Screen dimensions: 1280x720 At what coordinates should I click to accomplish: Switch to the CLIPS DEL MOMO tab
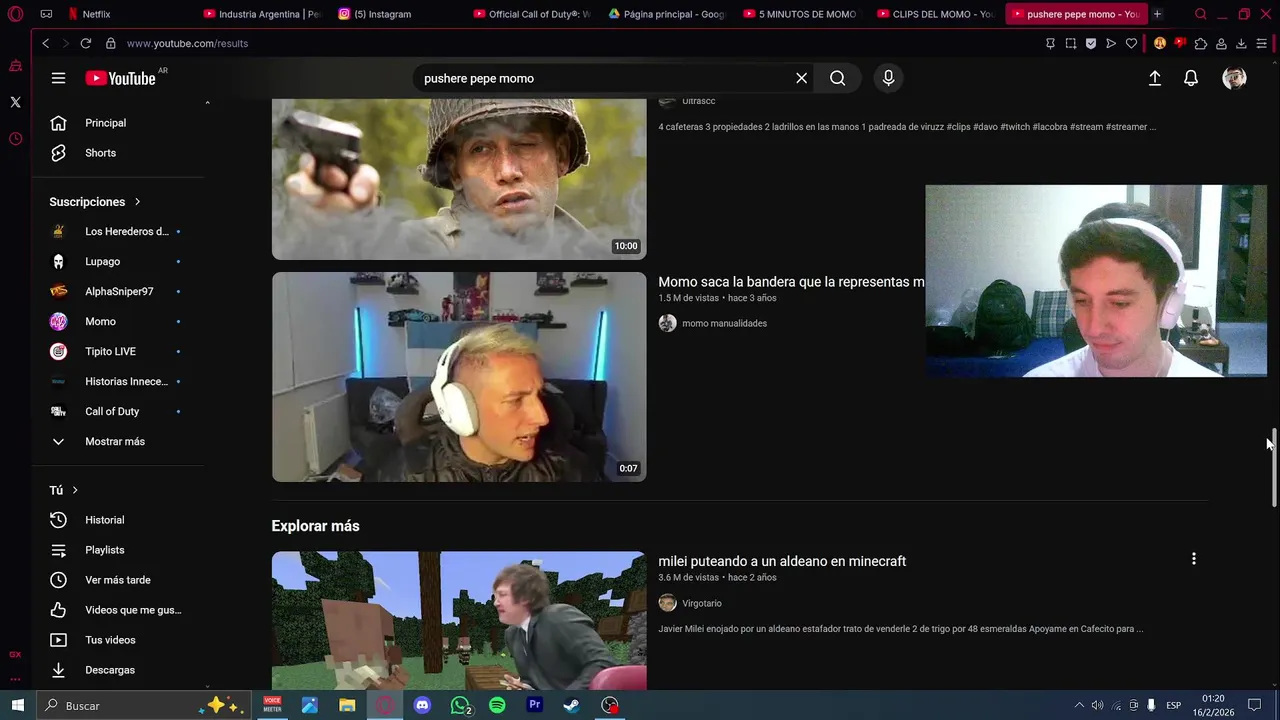tap(936, 14)
